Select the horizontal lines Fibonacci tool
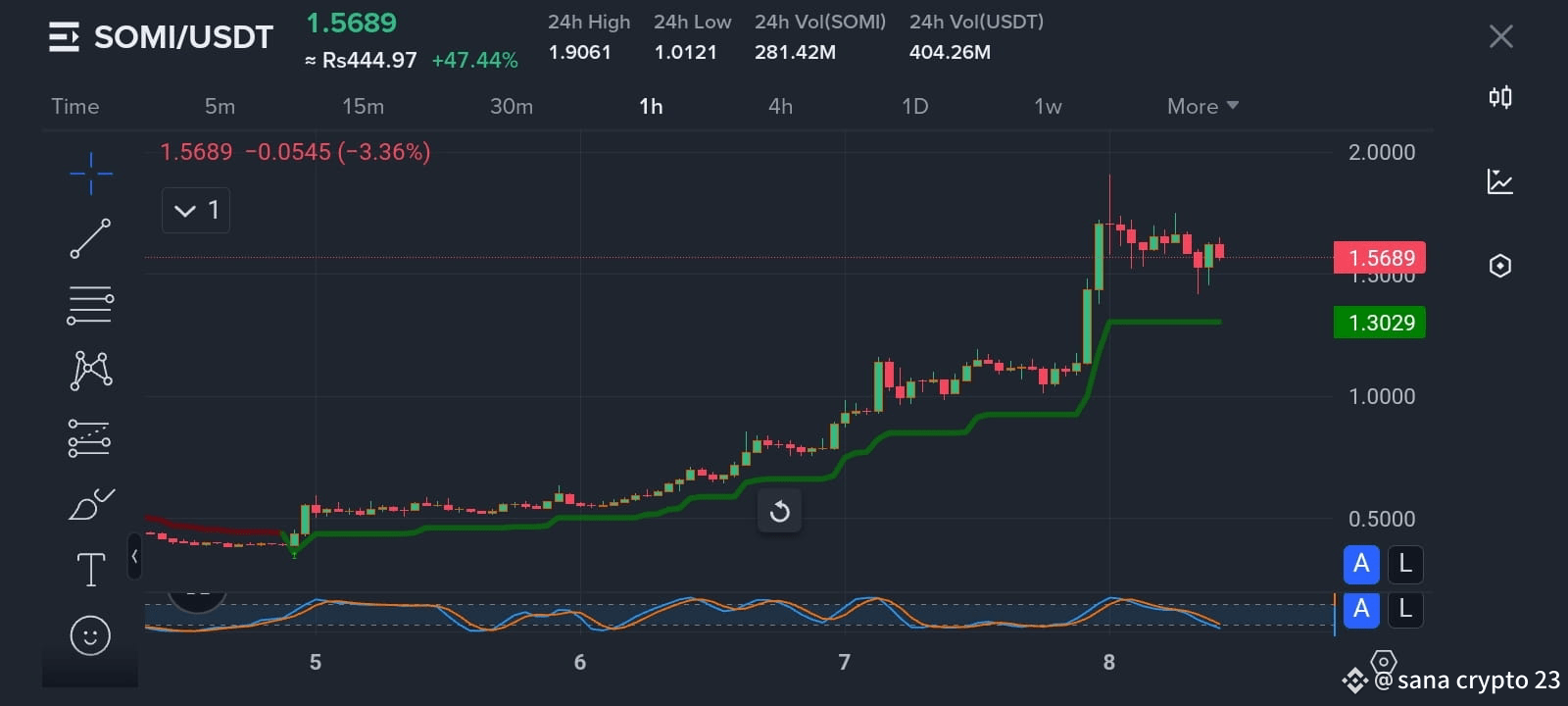This screenshot has height=706, width=1568. [x=90, y=305]
